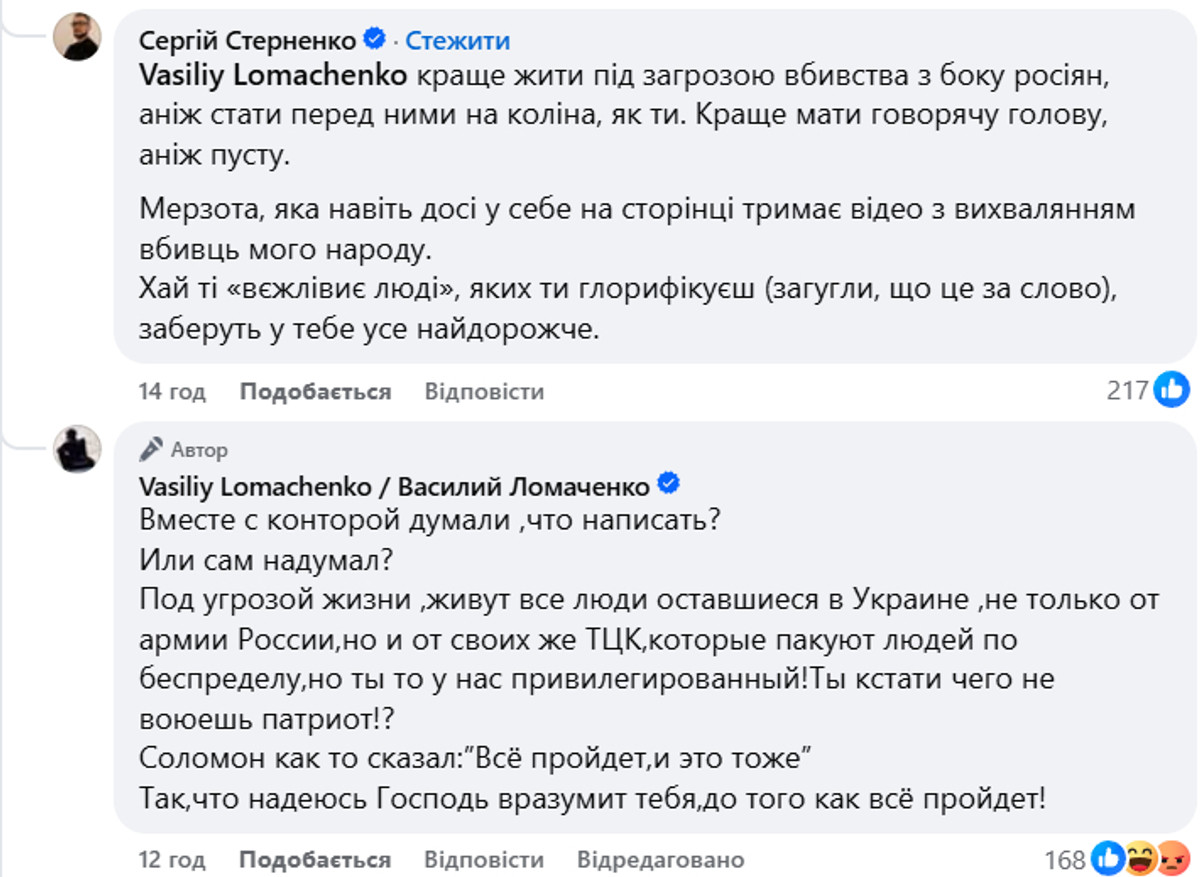
Task: Click the Автор microphone badge icon
Action: pyautogui.click(x=151, y=449)
